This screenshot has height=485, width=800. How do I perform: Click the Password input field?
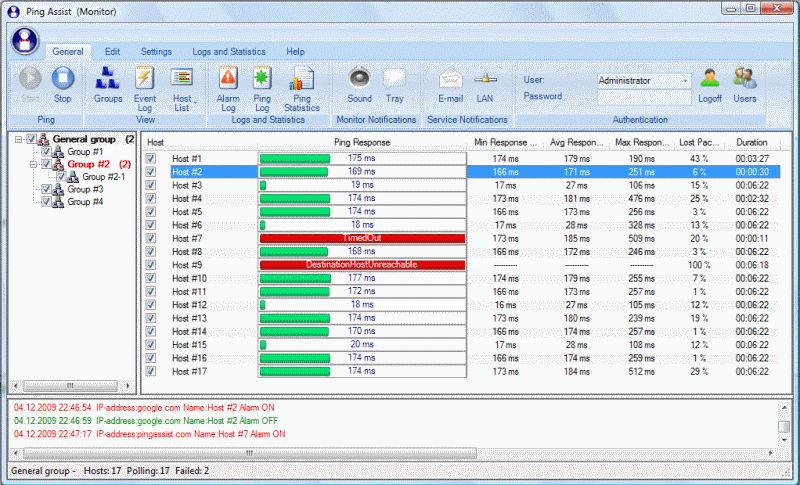[x=644, y=97]
